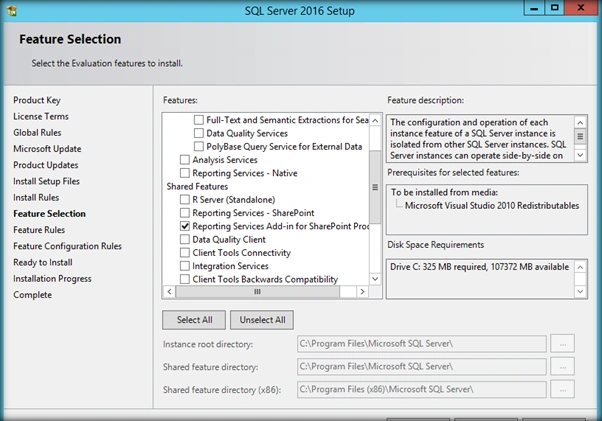602x421 pixels.
Task: Click the features list scroll-left arrow
Action: tap(169, 292)
